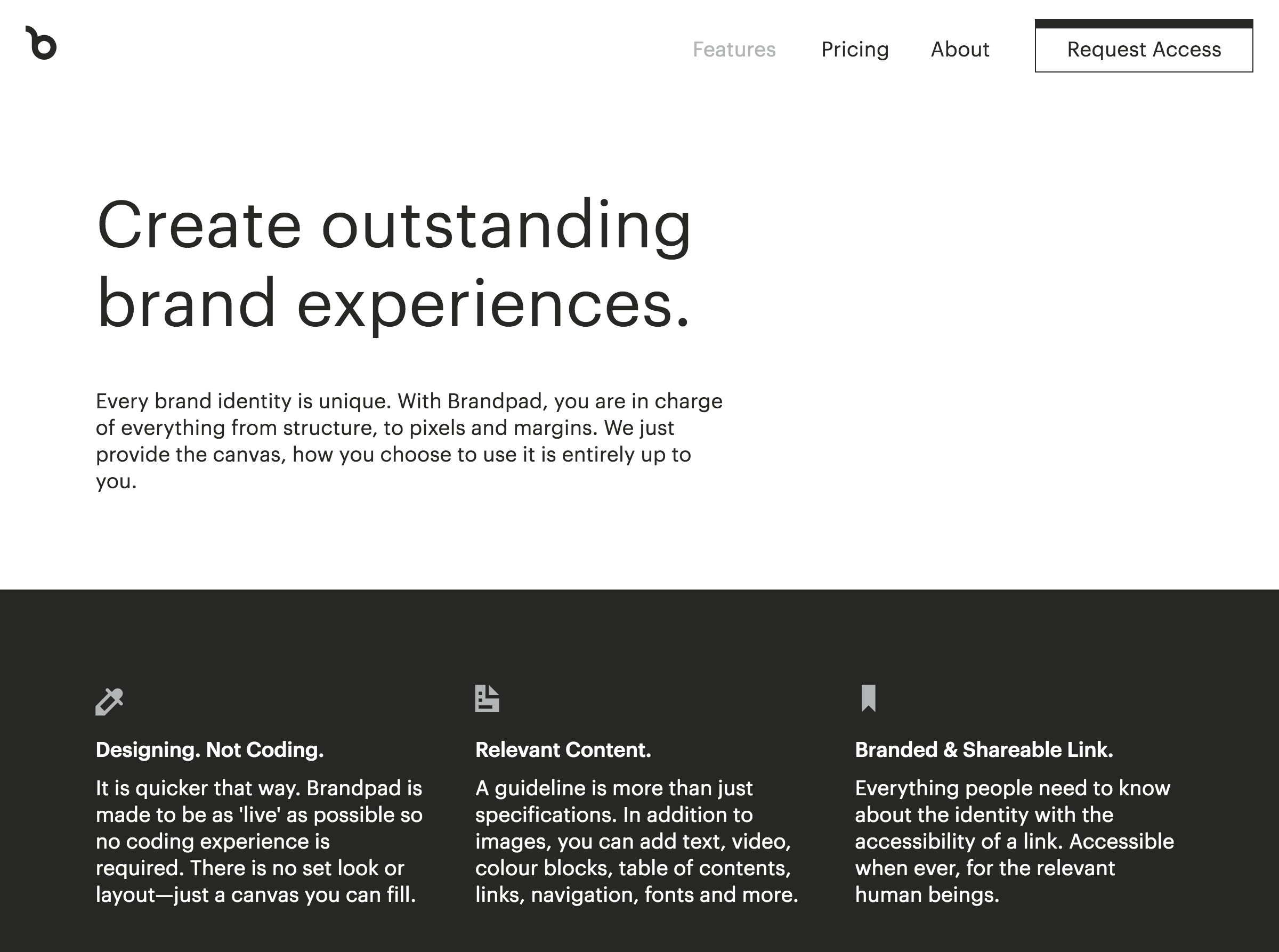Open the Pricing page
Screen dimensions: 1279x952
click(855, 50)
